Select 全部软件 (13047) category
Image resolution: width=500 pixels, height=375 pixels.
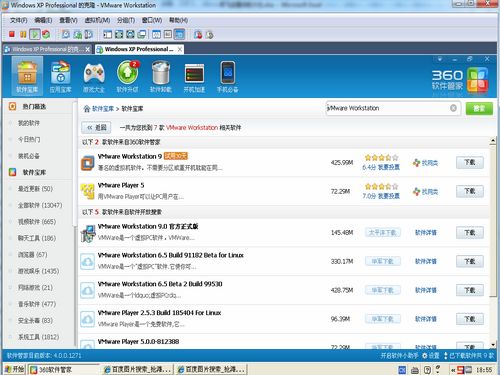40,205
